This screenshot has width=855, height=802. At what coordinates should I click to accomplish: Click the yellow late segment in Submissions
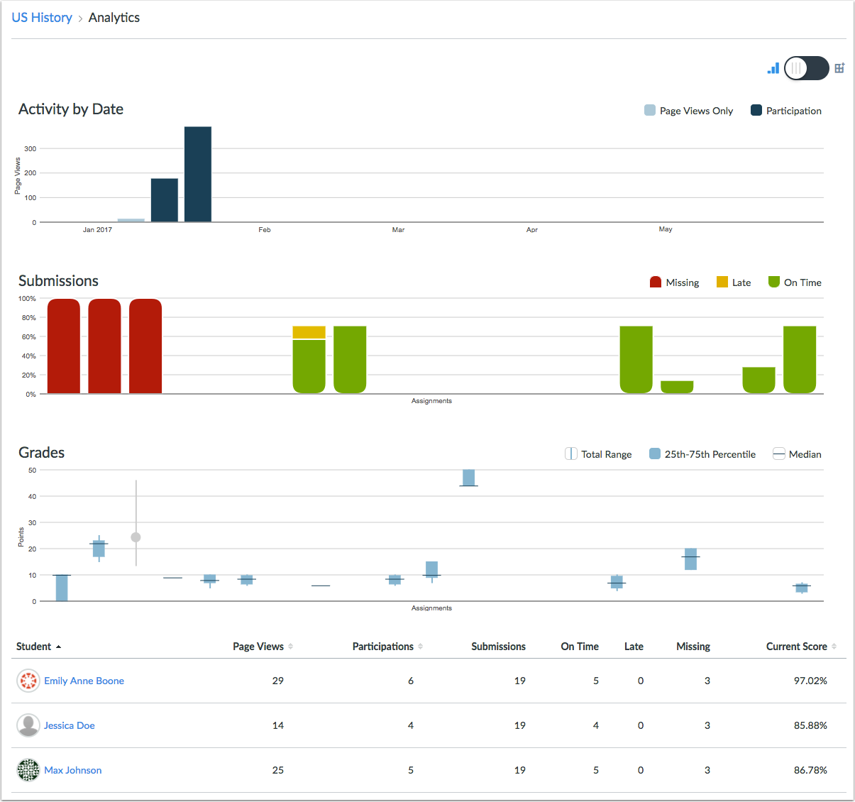tap(309, 332)
